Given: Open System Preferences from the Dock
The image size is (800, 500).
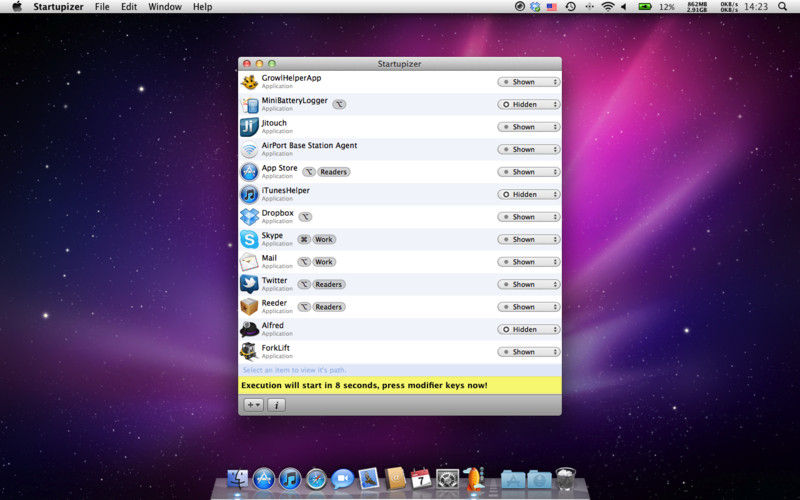Looking at the screenshot, I should [x=447, y=479].
